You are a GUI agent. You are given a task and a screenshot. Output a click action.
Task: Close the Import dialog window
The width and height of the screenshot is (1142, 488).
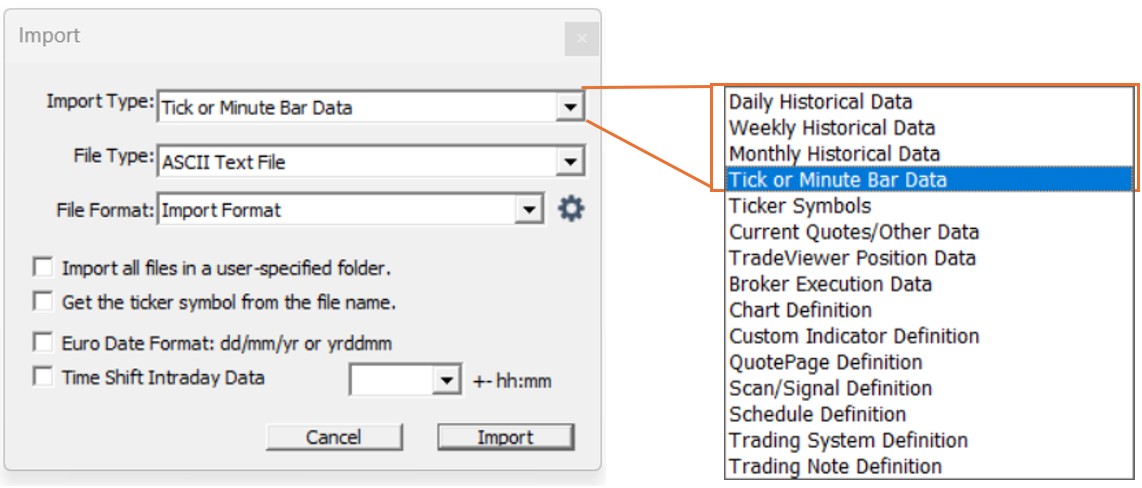pos(581,40)
